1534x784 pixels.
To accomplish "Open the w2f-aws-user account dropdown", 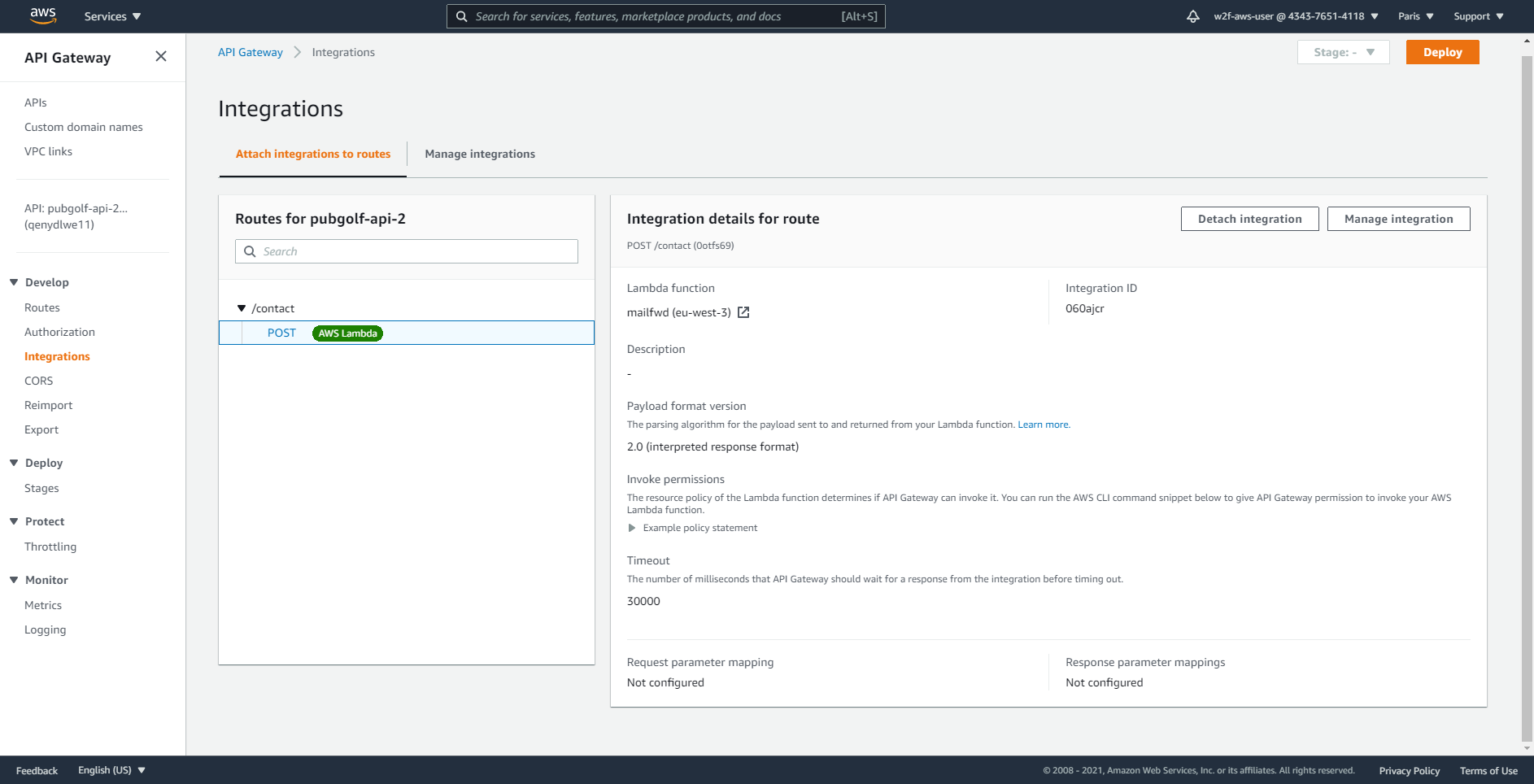I will [x=1296, y=16].
